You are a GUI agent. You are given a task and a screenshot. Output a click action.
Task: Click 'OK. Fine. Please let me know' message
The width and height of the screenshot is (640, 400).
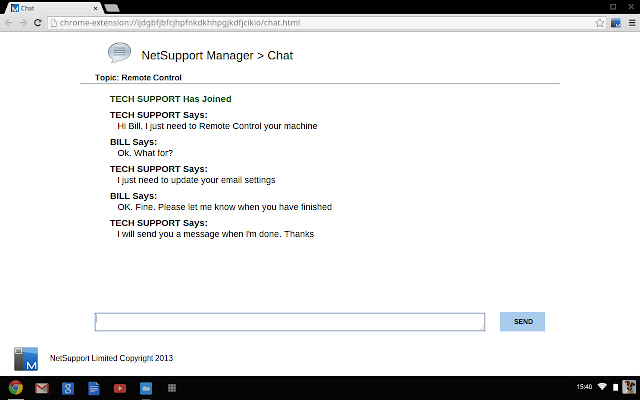(224, 207)
